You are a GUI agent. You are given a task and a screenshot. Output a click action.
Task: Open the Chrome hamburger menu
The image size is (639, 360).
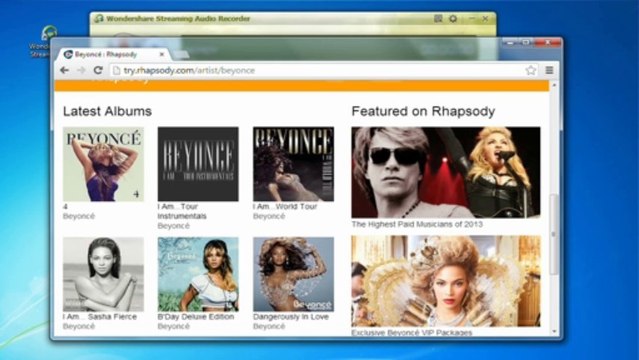(549, 70)
